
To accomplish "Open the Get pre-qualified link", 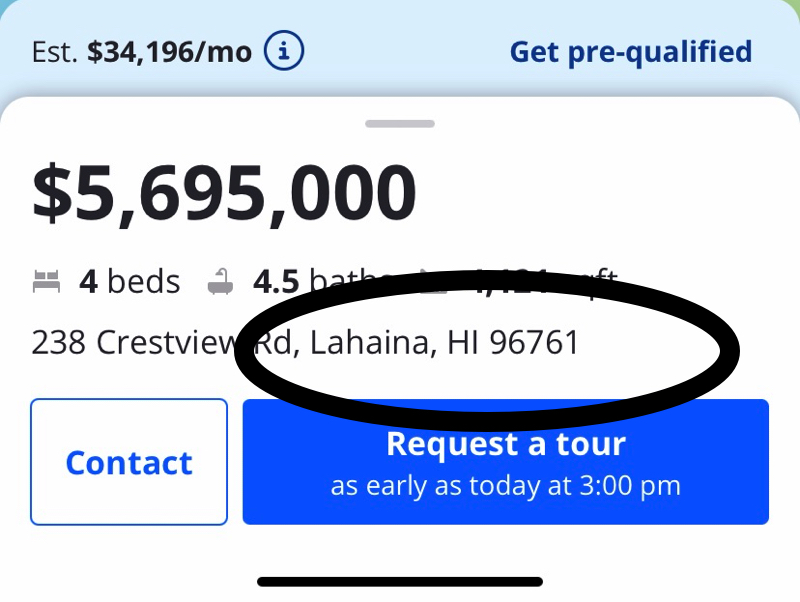I will click(631, 51).
